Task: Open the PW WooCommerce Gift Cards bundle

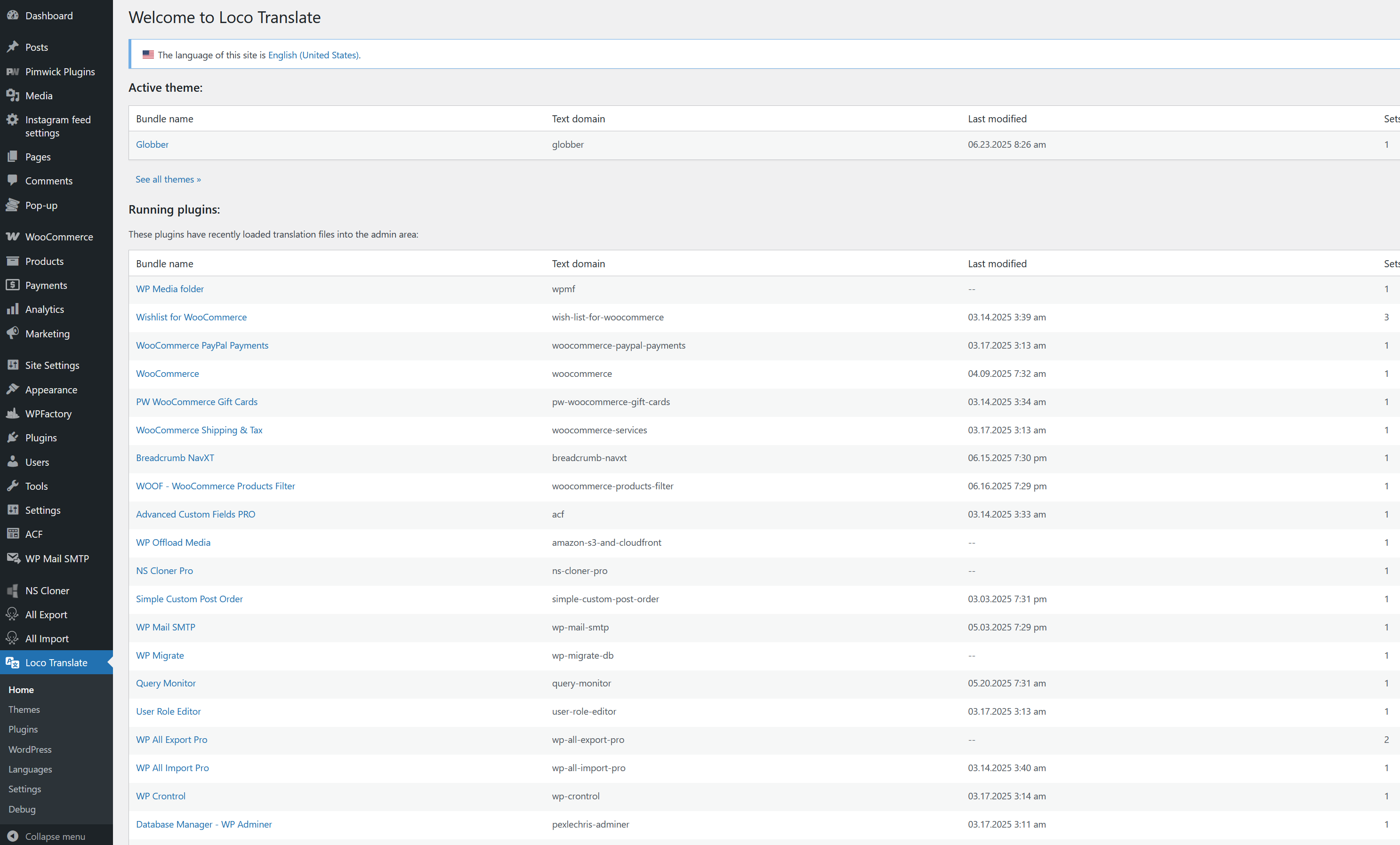Action: click(197, 401)
